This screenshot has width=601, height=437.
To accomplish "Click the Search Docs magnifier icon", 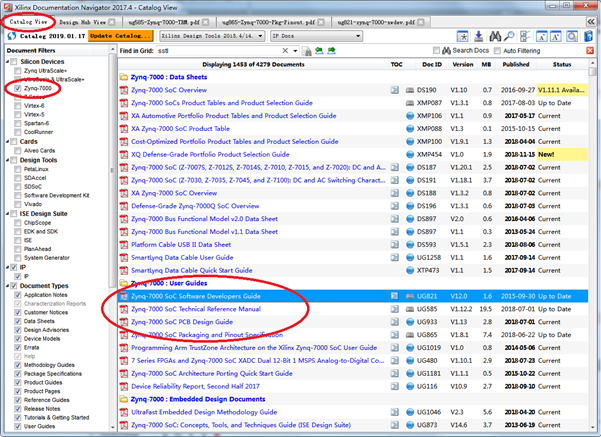I will (x=446, y=51).
